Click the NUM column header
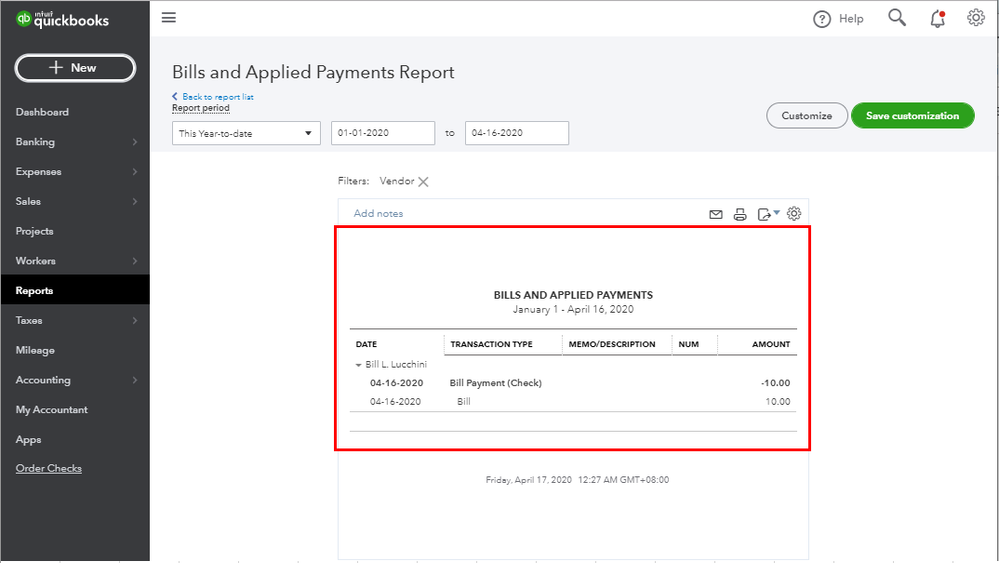The height and width of the screenshot is (563, 999). click(688, 344)
